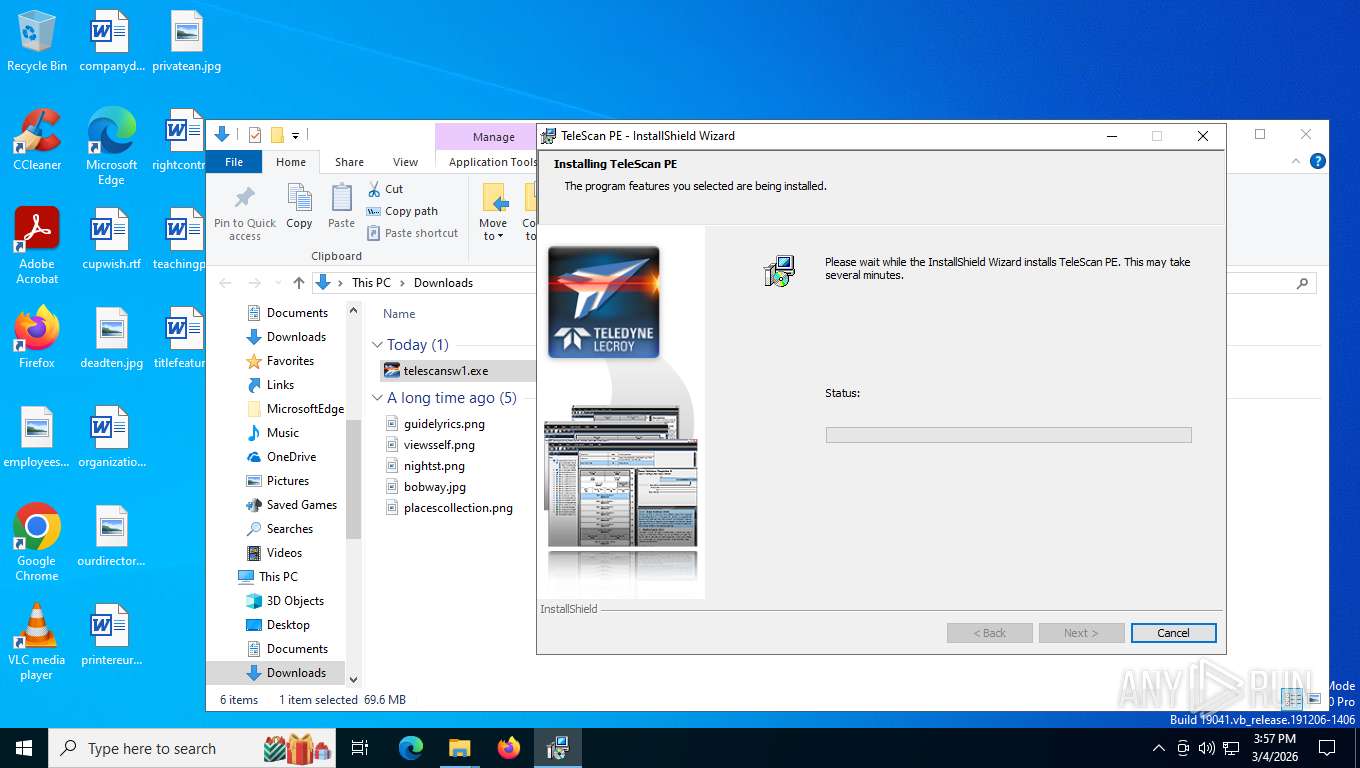Click Downloads in the address bar
This screenshot has width=1360, height=768.
443,283
